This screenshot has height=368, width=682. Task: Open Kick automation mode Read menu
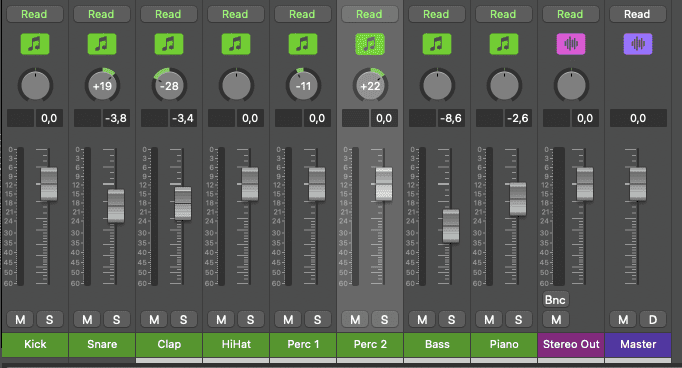point(35,14)
